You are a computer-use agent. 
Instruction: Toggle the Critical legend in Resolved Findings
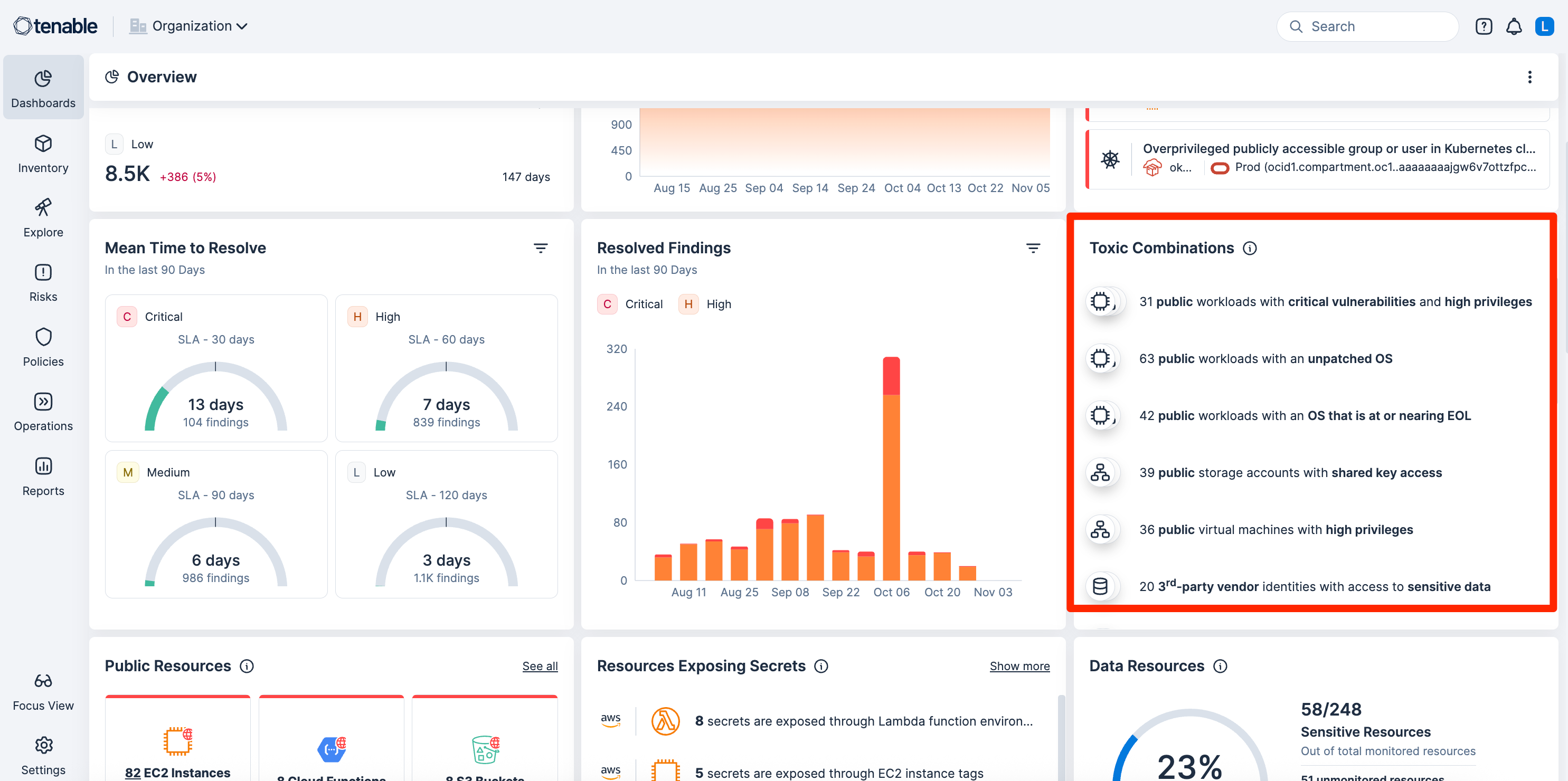point(630,304)
